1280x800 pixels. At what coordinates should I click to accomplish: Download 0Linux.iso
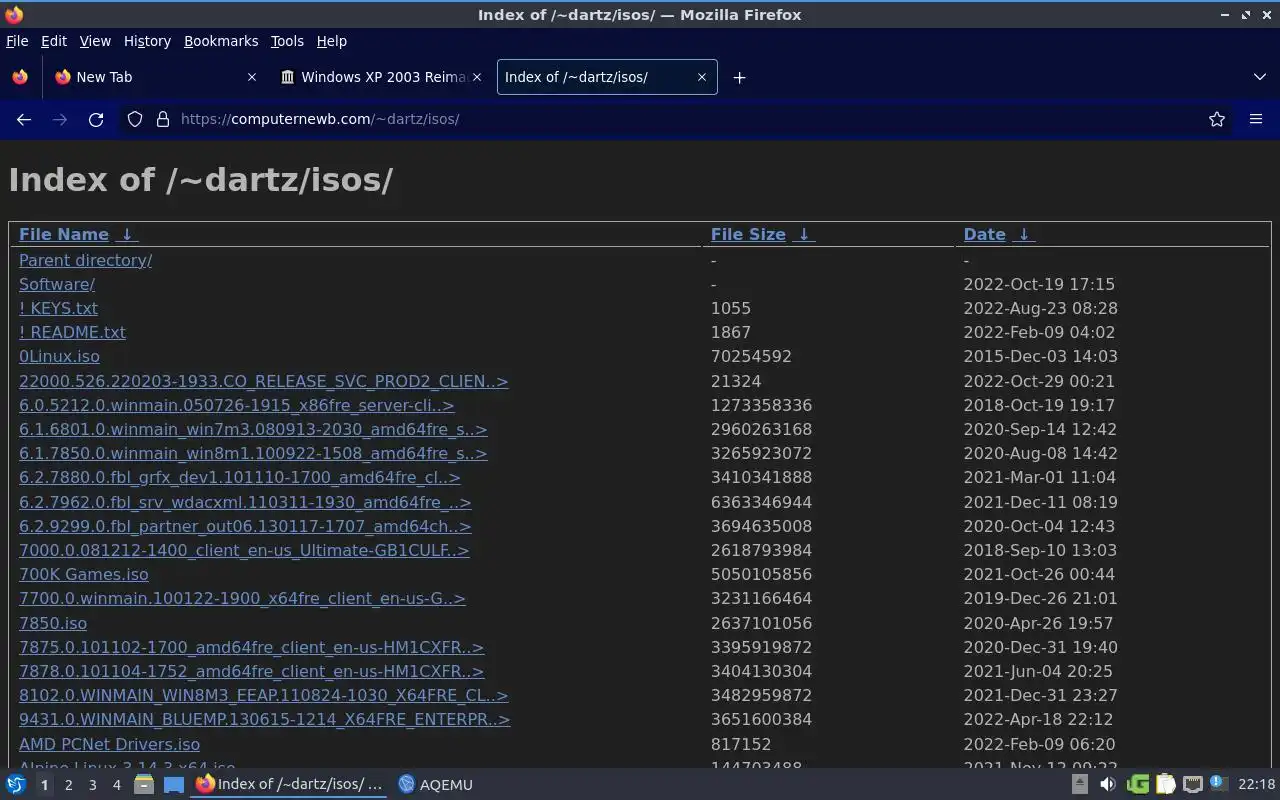[x=59, y=356]
